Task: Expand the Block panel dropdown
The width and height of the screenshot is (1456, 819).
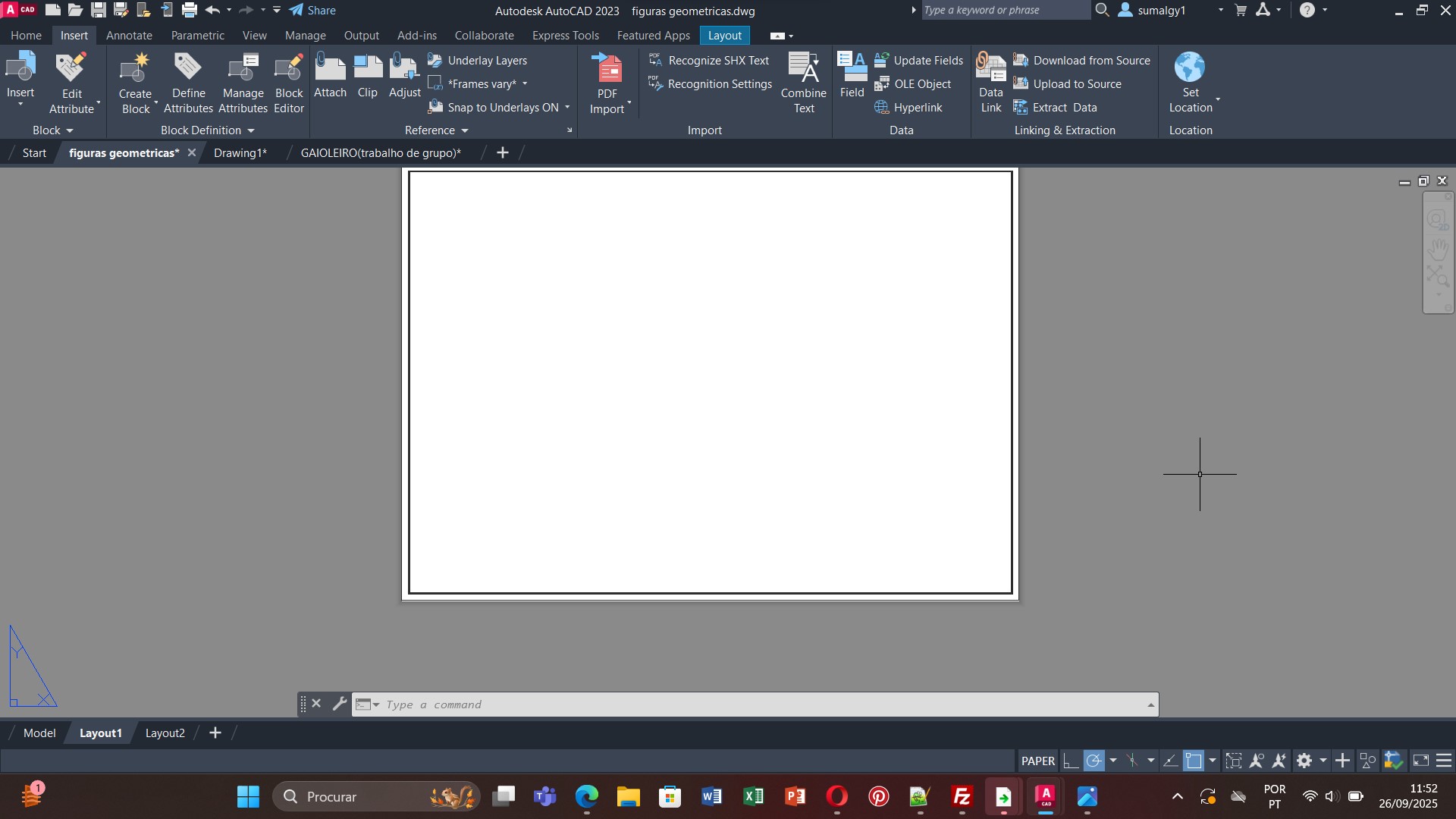Action: (52, 130)
